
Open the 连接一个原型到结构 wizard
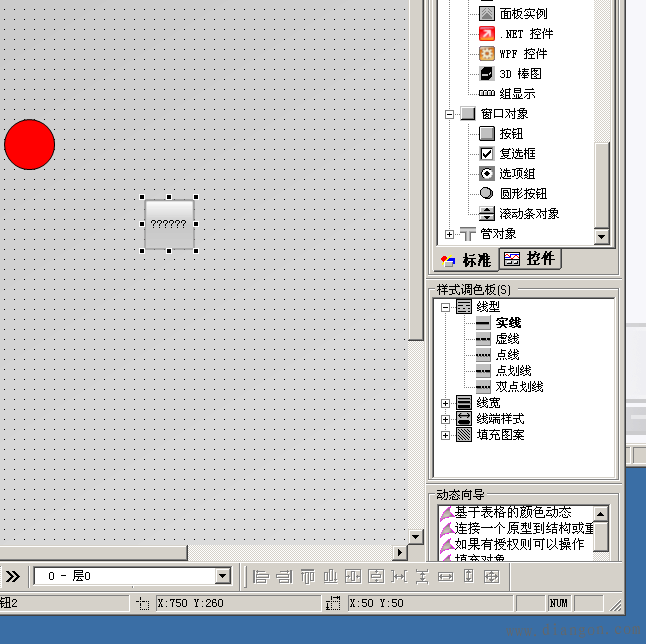pos(516,529)
